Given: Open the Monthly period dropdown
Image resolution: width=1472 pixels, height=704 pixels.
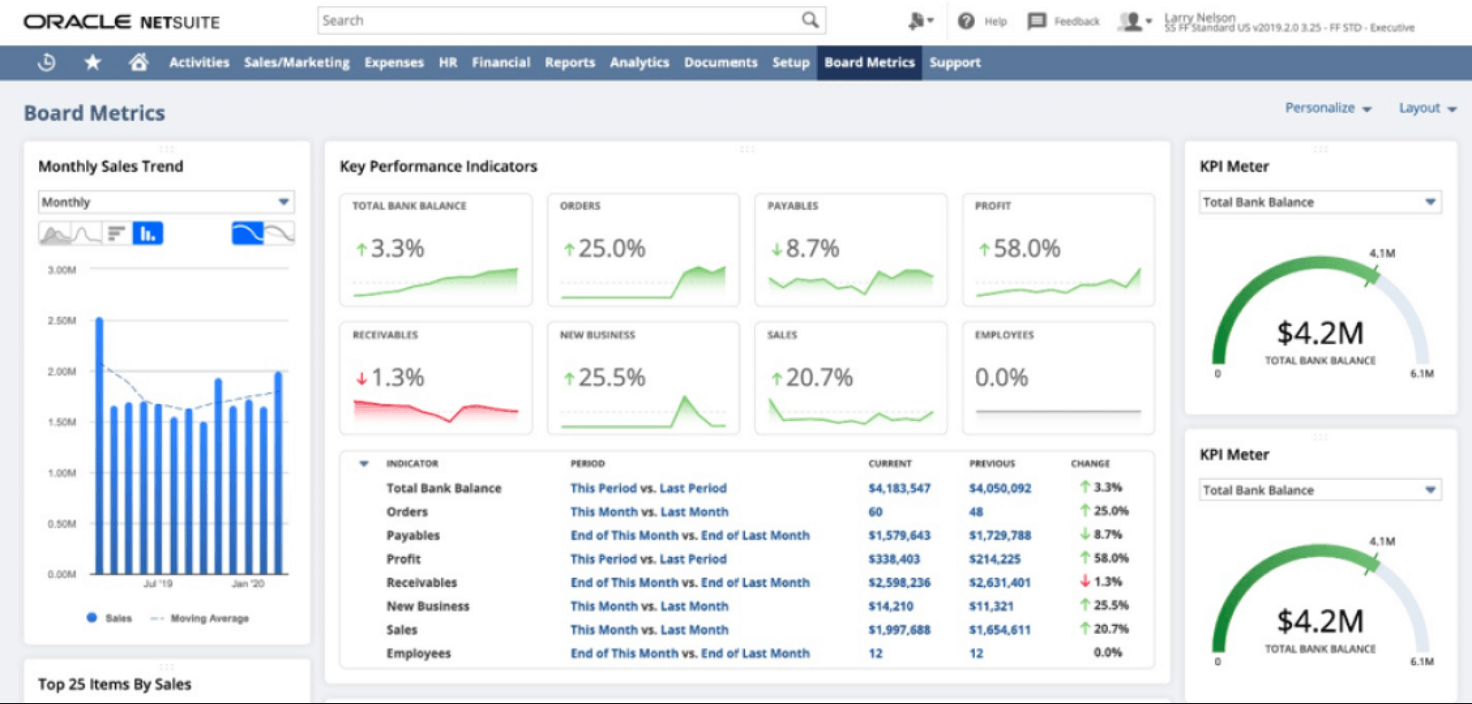Looking at the screenshot, I should [x=166, y=202].
